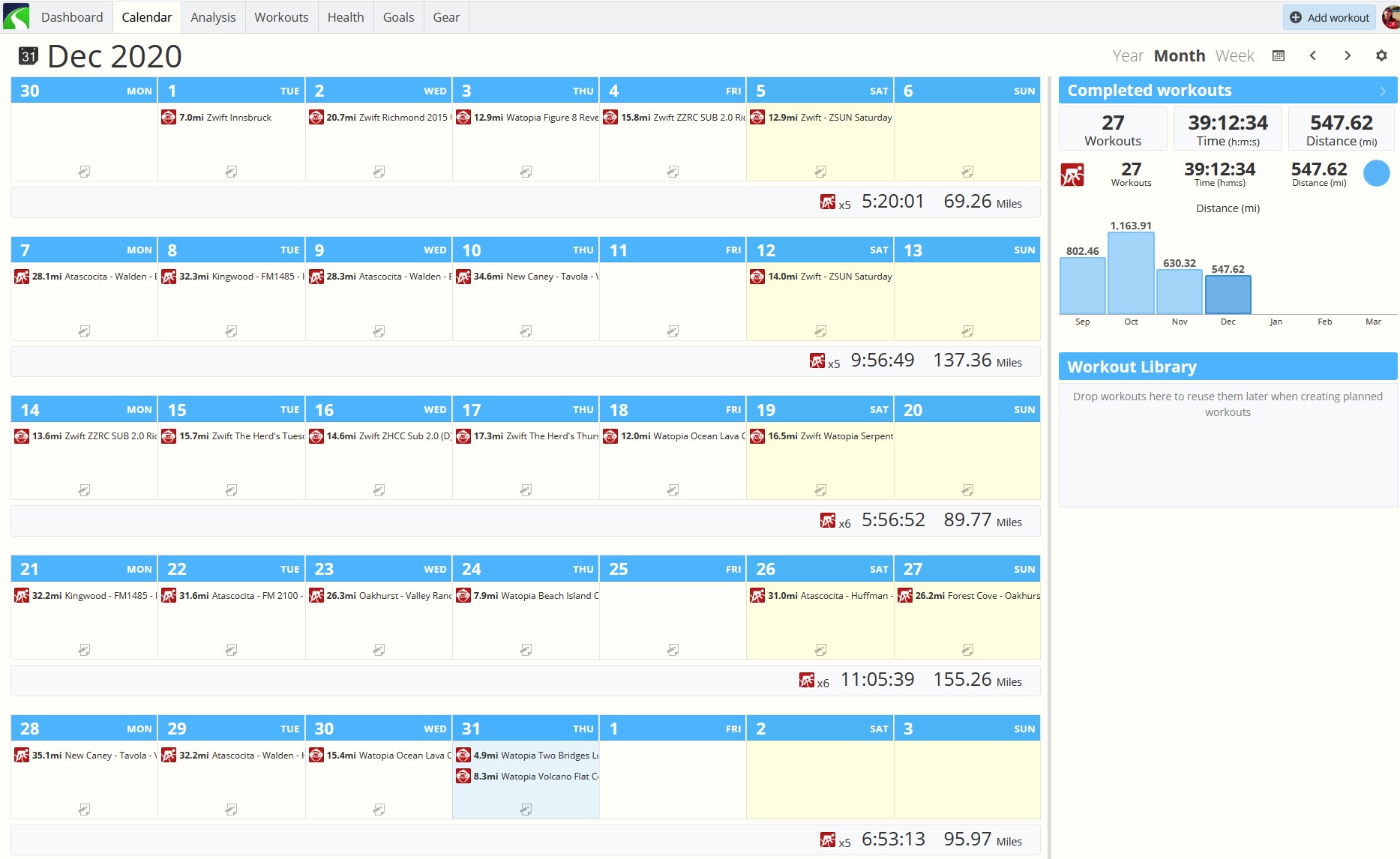The width and height of the screenshot is (1400, 859).
Task: Click the cycling icon in 137.36 Miles summary
Action: 817,361
